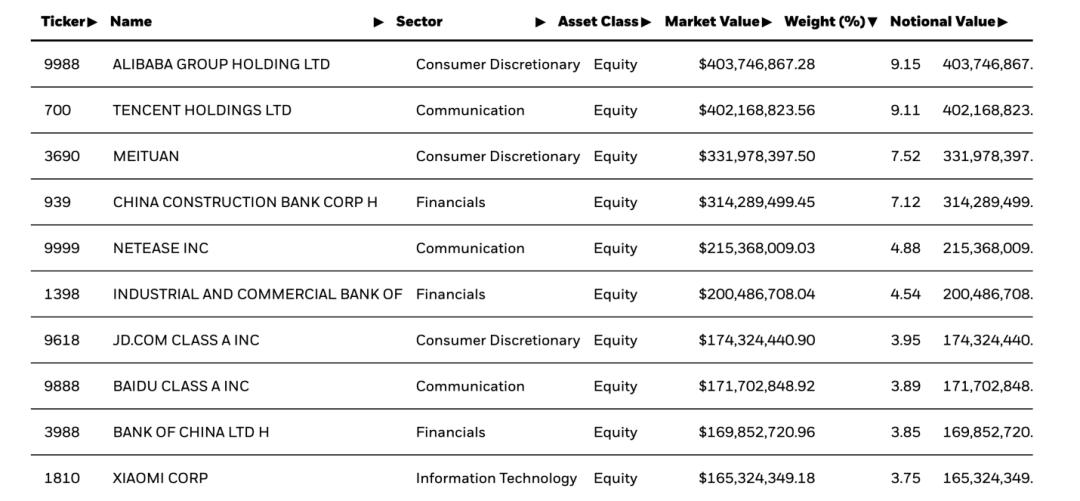Click ticker 1398 in the table

(x=61, y=295)
